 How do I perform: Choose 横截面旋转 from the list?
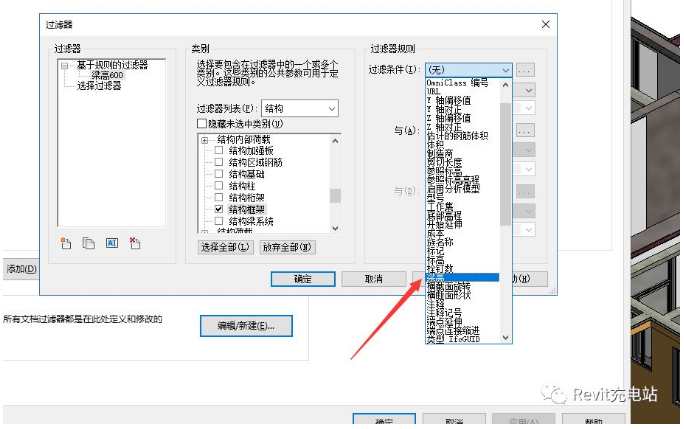pos(448,286)
